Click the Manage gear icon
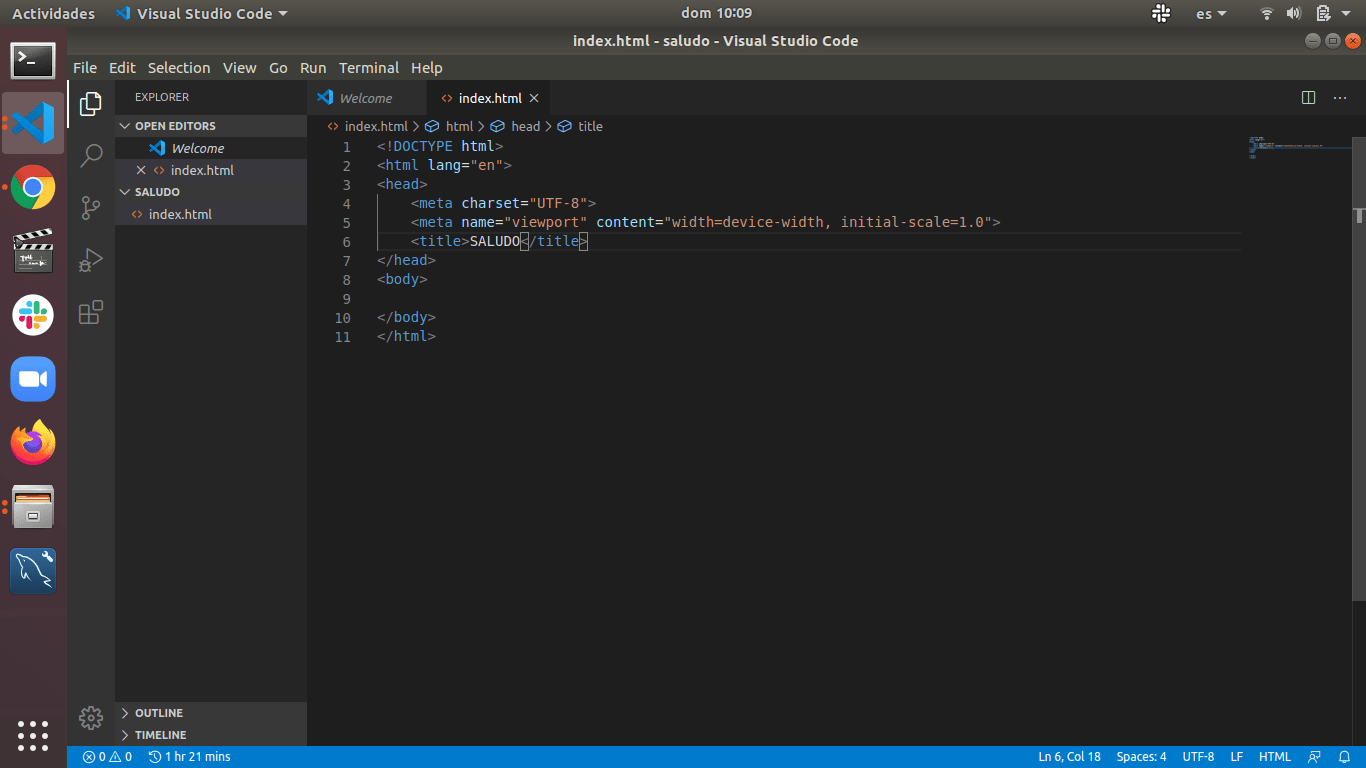 [x=91, y=717]
